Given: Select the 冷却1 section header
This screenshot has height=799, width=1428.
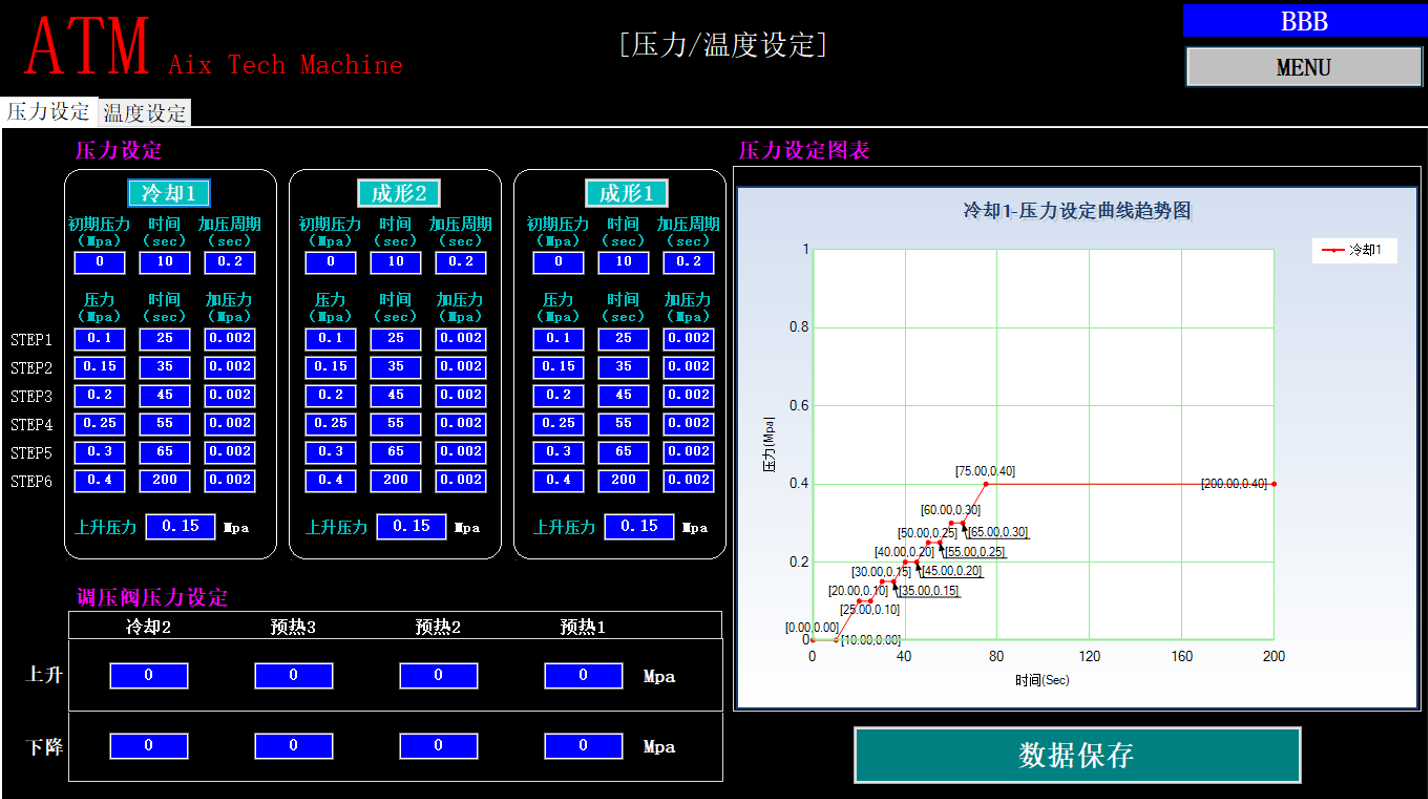Looking at the screenshot, I should tap(168, 193).
